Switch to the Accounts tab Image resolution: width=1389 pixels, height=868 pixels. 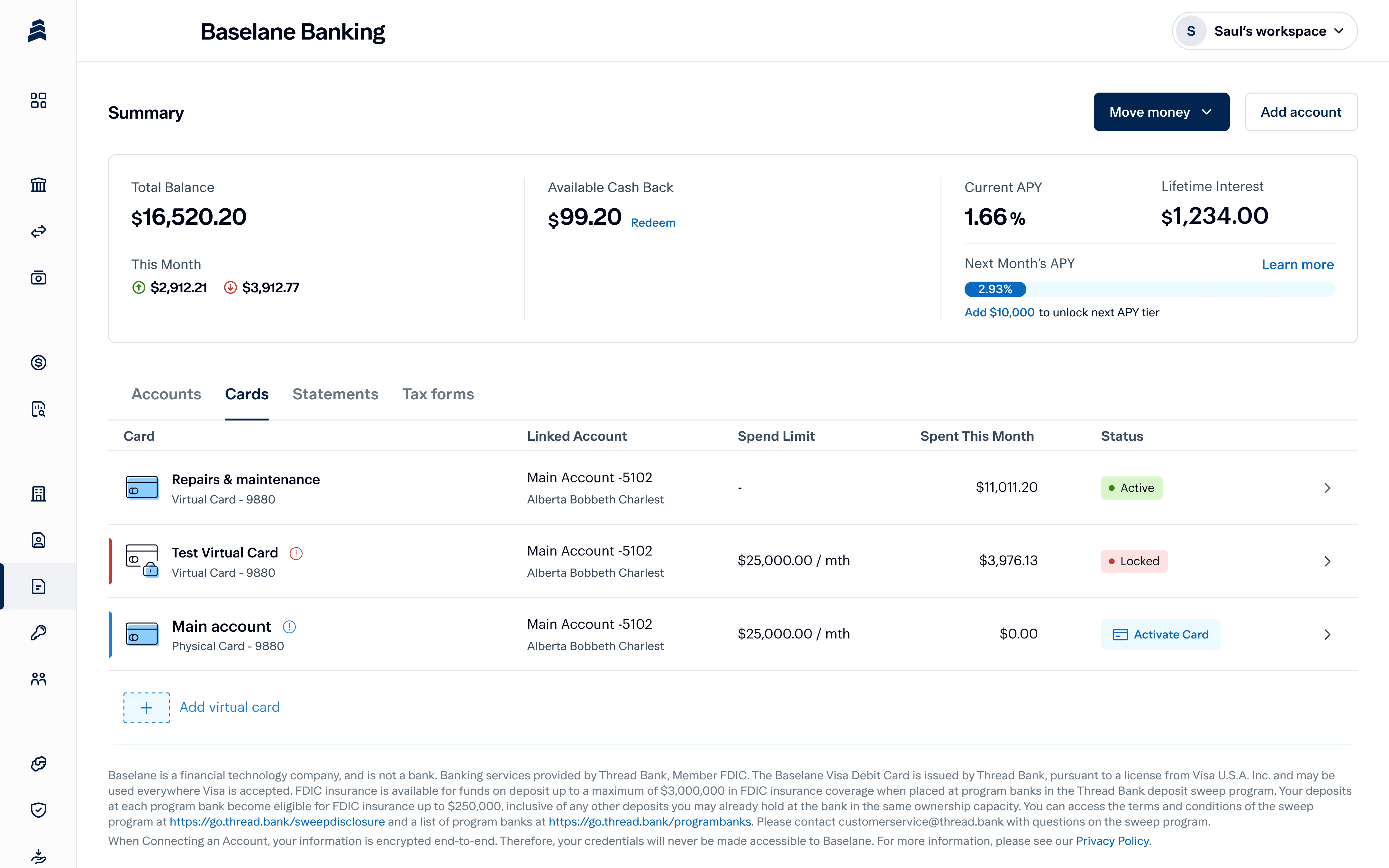coord(166,394)
